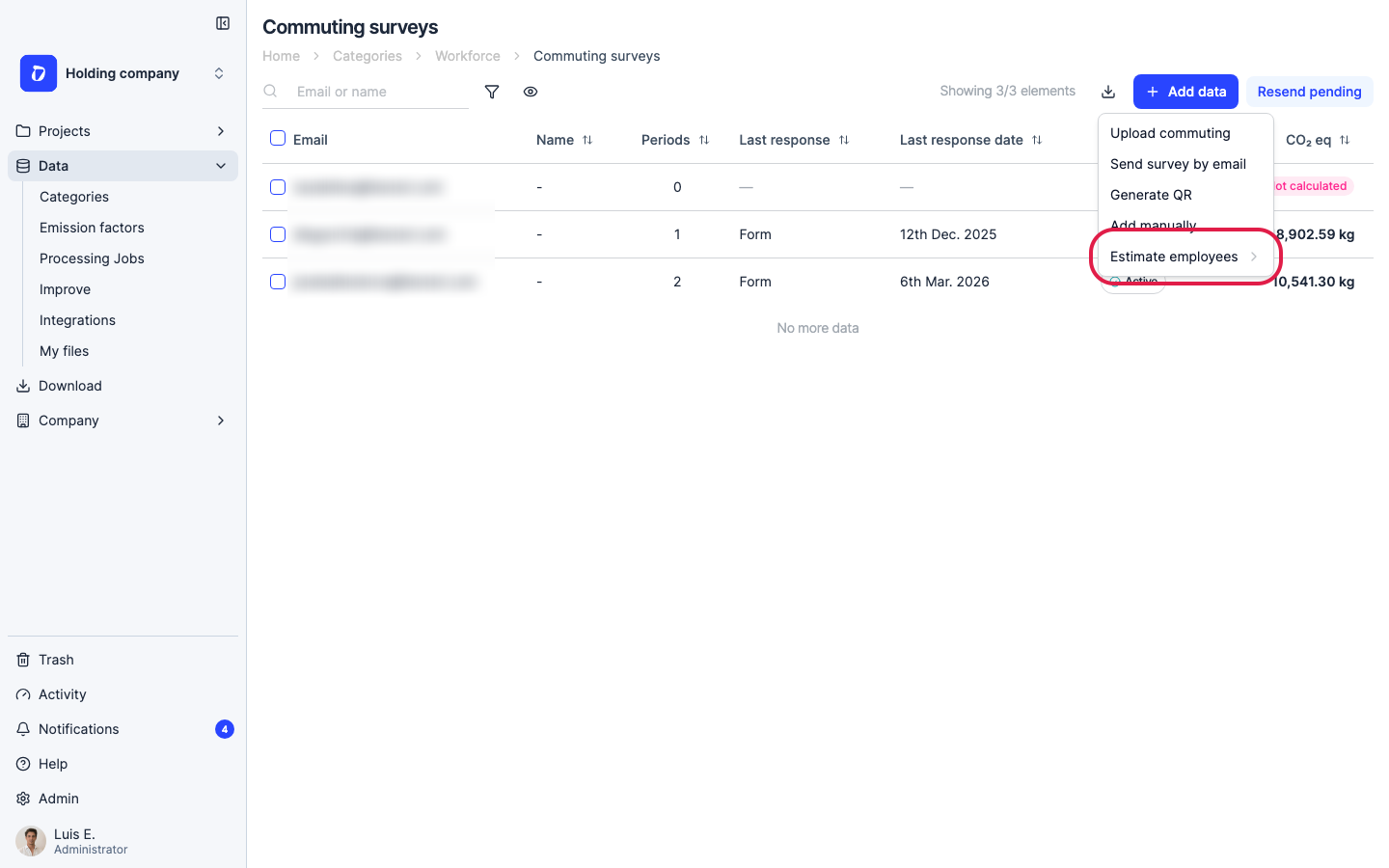Viewport: 1389px width, 868px height.
Task: Sort by Periods column
Action: pyautogui.click(x=704, y=140)
